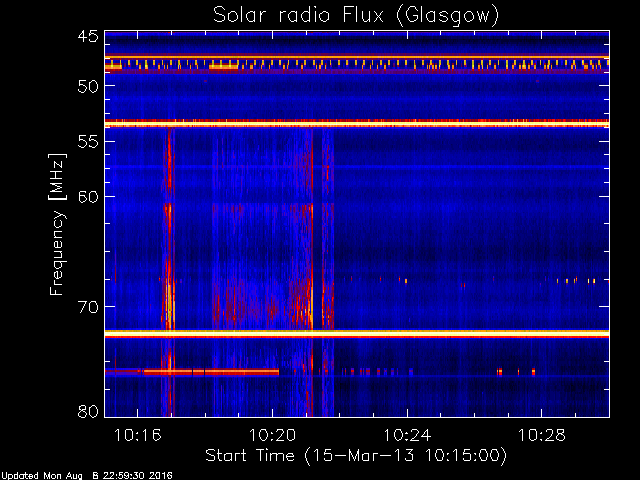Click the 'Start Time (15-Mar-13 10:15:00)' label
640x480 pixels.
point(356,456)
